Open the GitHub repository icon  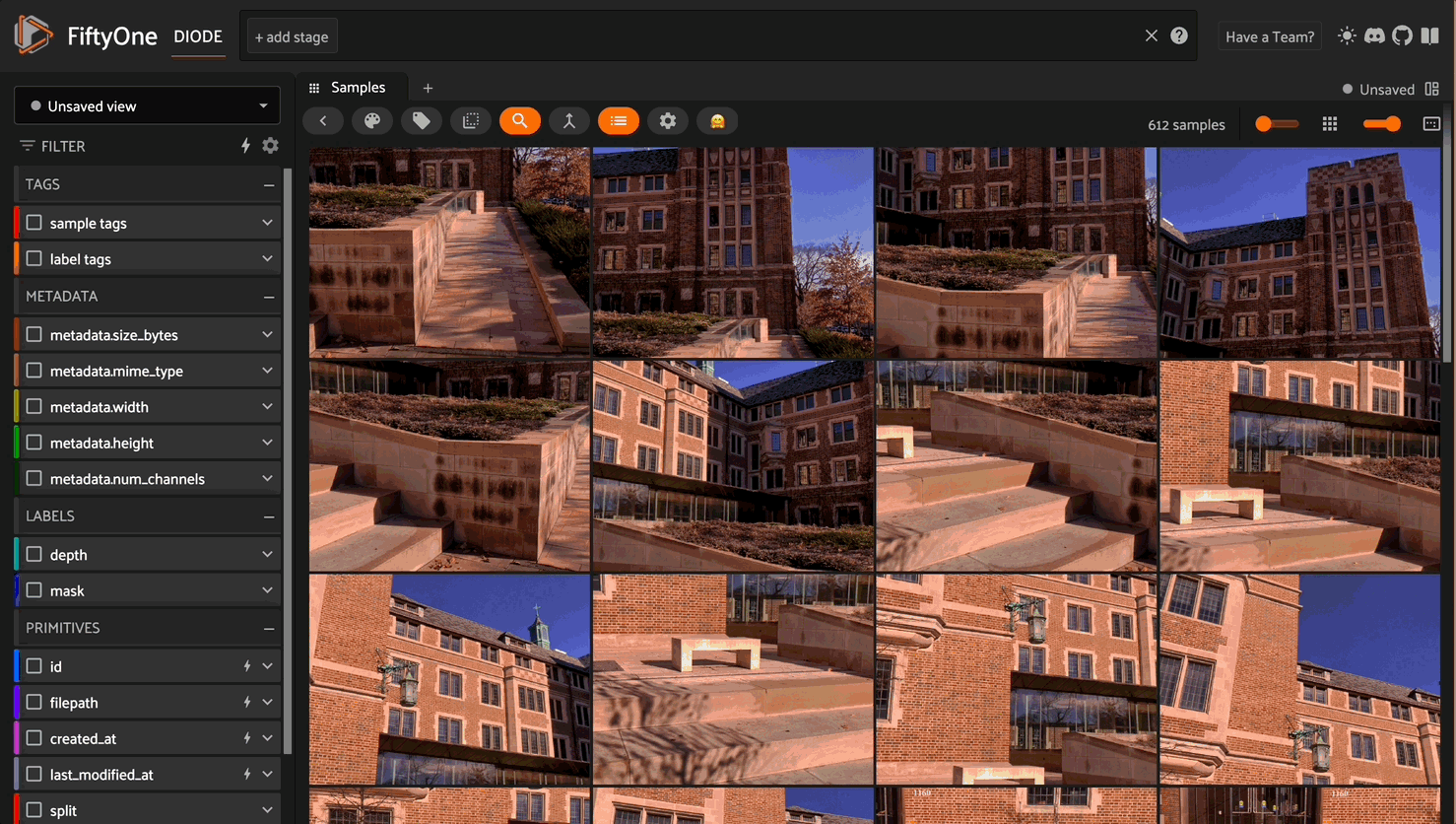click(x=1402, y=35)
